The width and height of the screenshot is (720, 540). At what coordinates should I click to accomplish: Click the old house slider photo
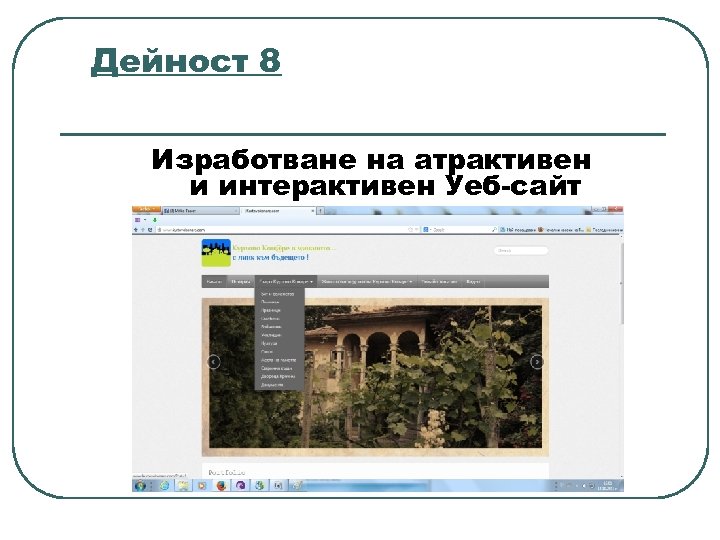375,377
